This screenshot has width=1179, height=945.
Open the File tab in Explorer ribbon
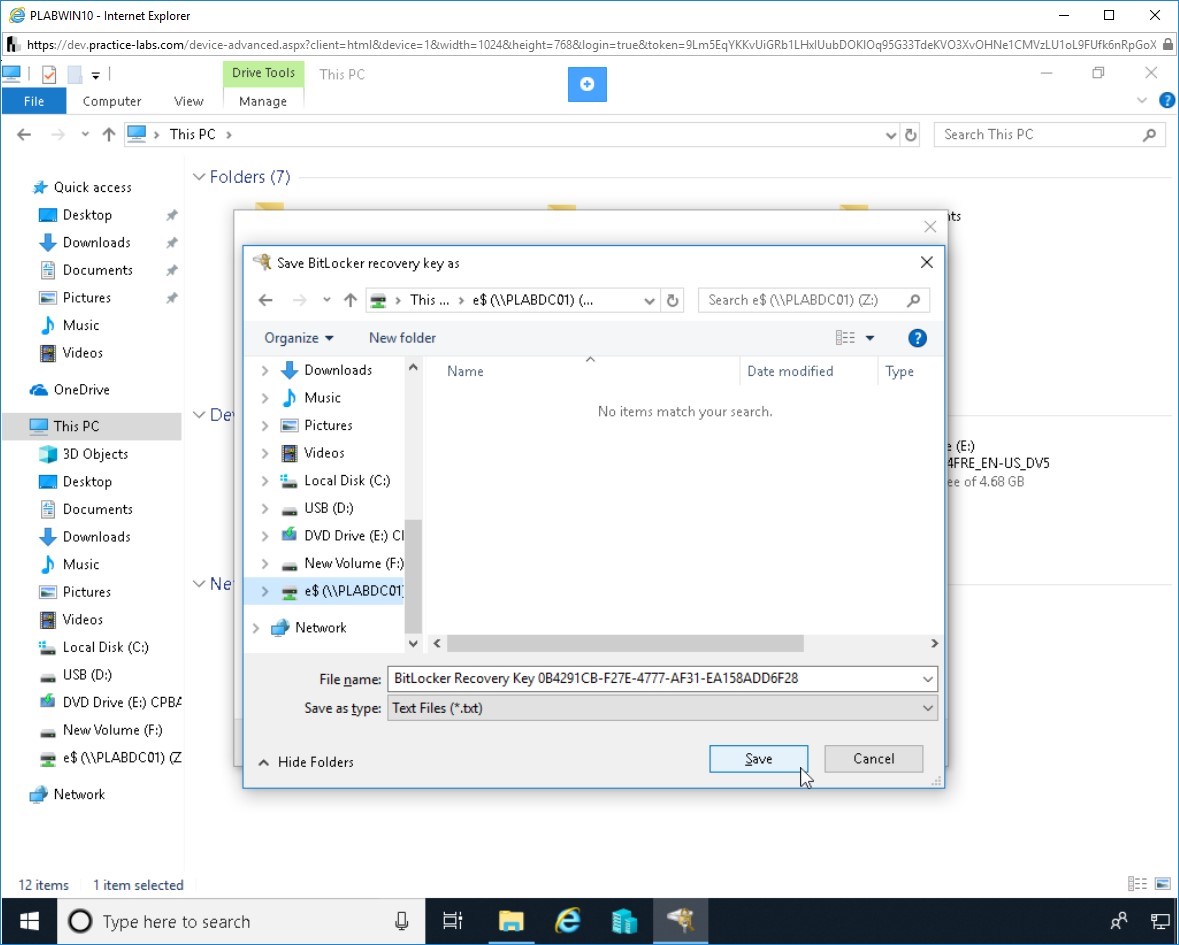tap(34, 101)
